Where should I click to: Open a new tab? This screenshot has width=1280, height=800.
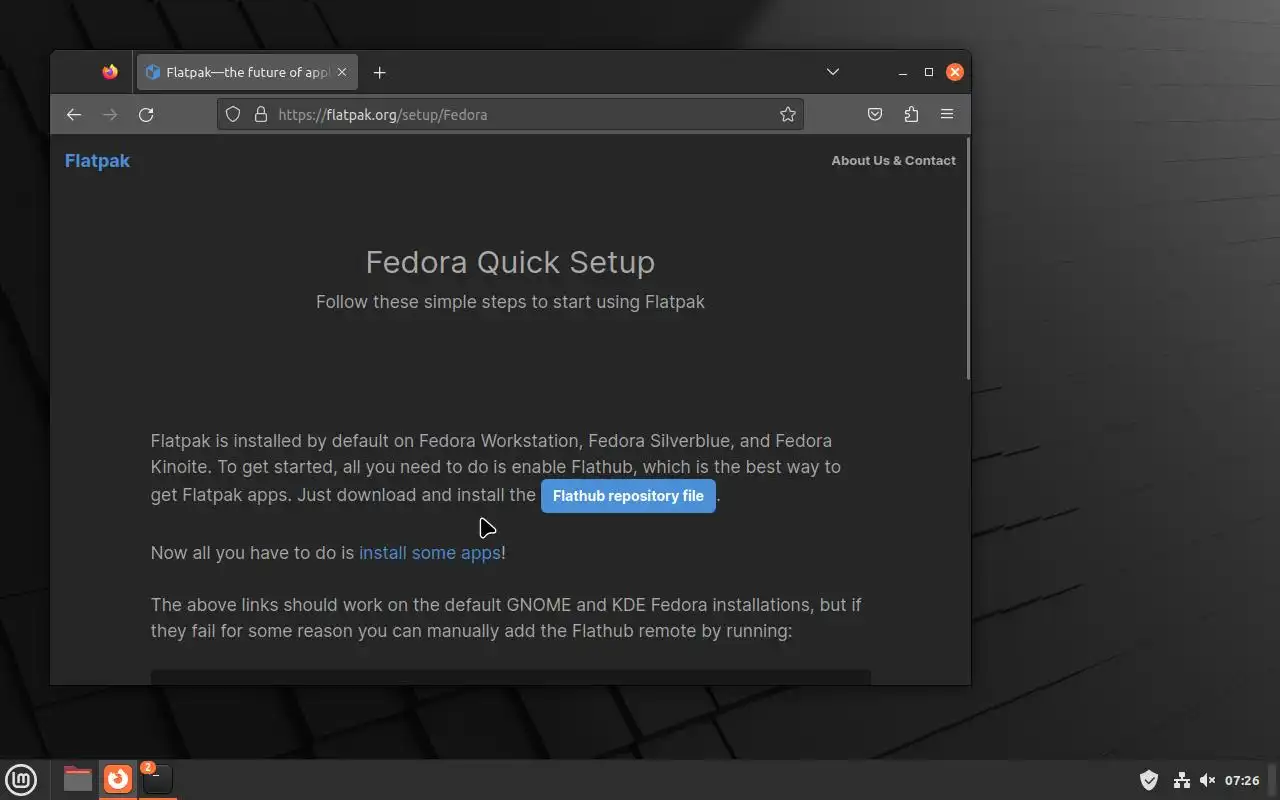click(379, 72)
